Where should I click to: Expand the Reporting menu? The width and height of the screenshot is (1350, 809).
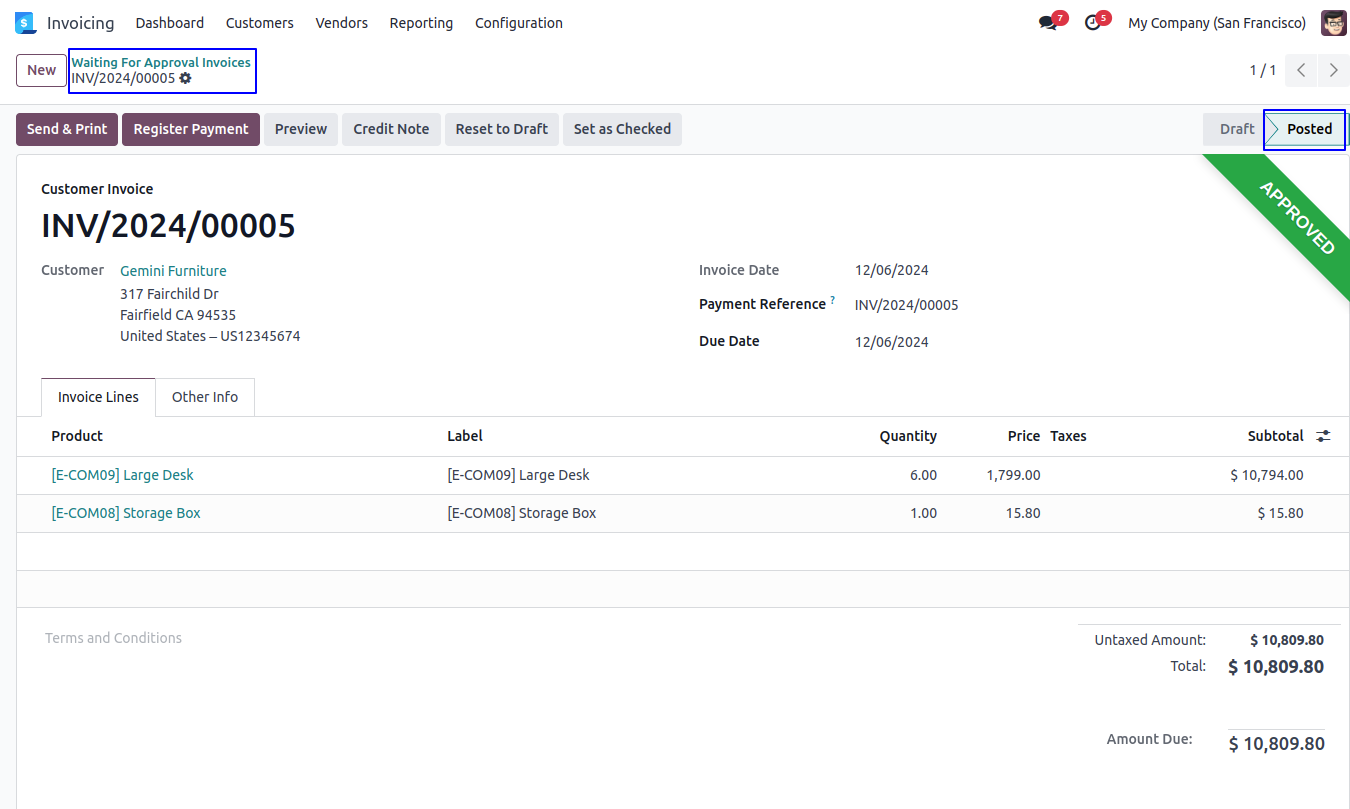pyautogui.click(x=421, y=23)
